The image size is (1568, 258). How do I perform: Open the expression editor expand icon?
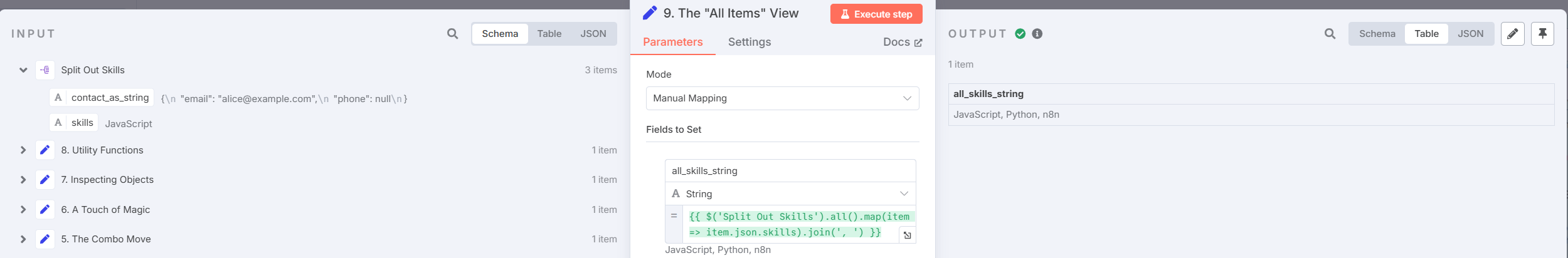907,235
